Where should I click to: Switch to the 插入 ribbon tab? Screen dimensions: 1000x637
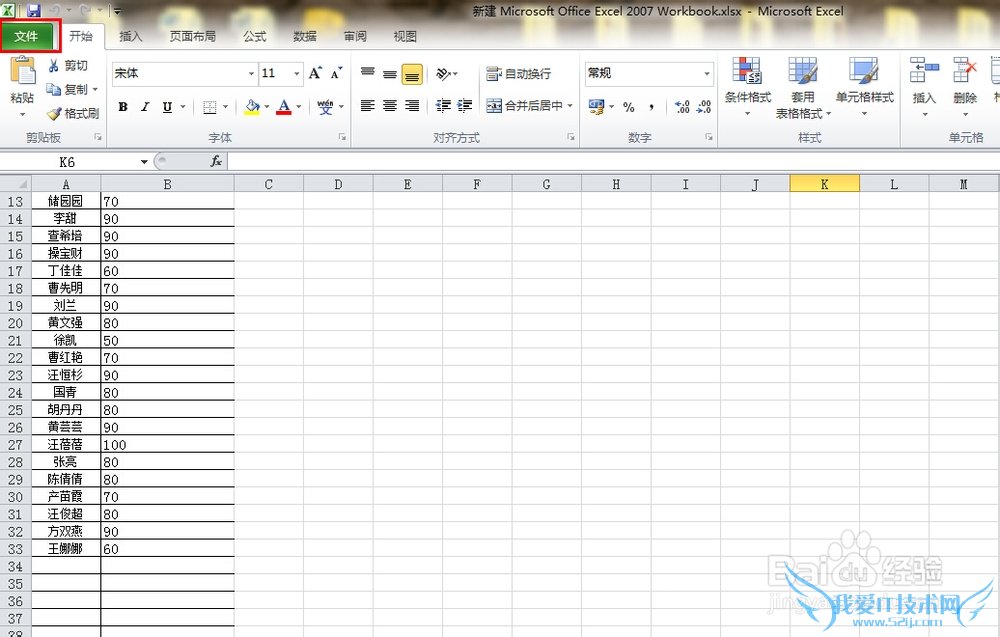131,36
